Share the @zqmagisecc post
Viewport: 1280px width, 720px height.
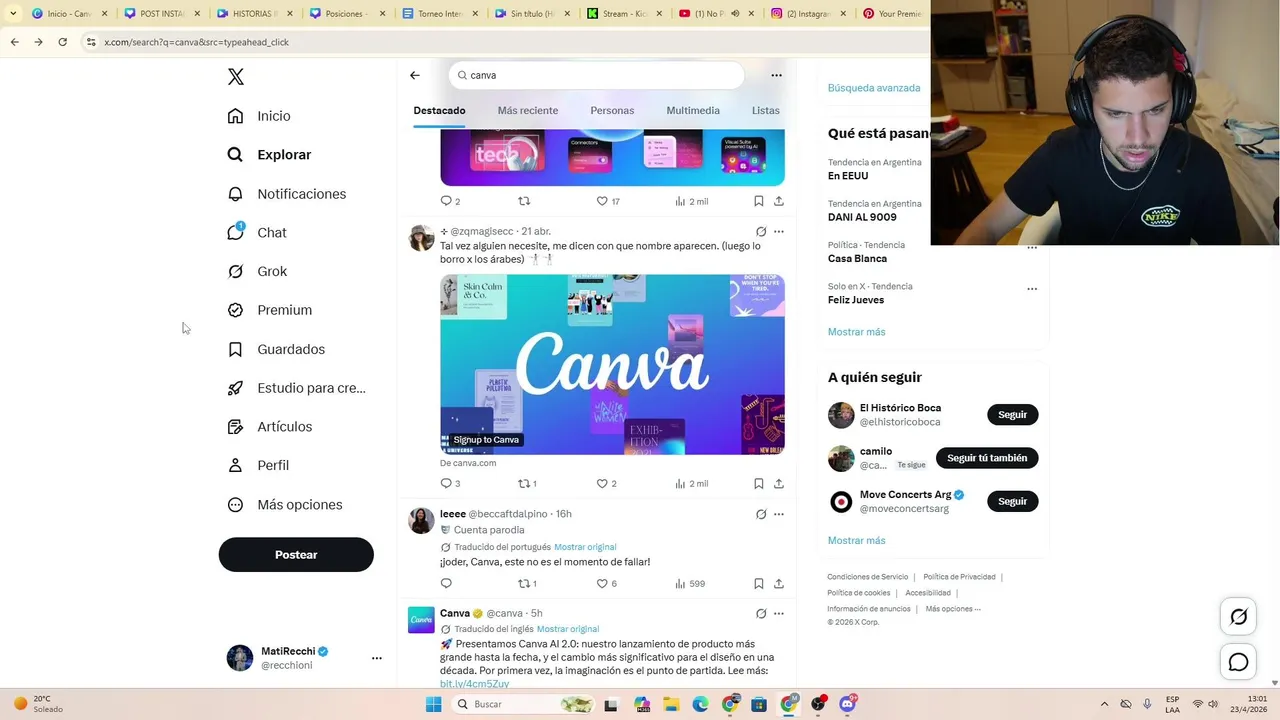tap(779, 483)
